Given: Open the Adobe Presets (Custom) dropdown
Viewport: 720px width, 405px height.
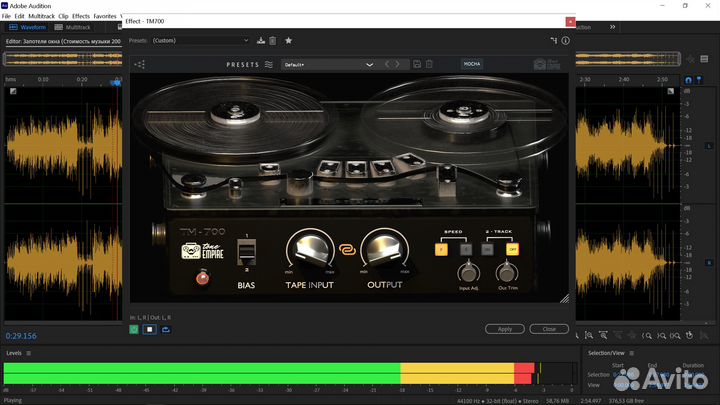Looking at the screenshot, I should [201, 40].
